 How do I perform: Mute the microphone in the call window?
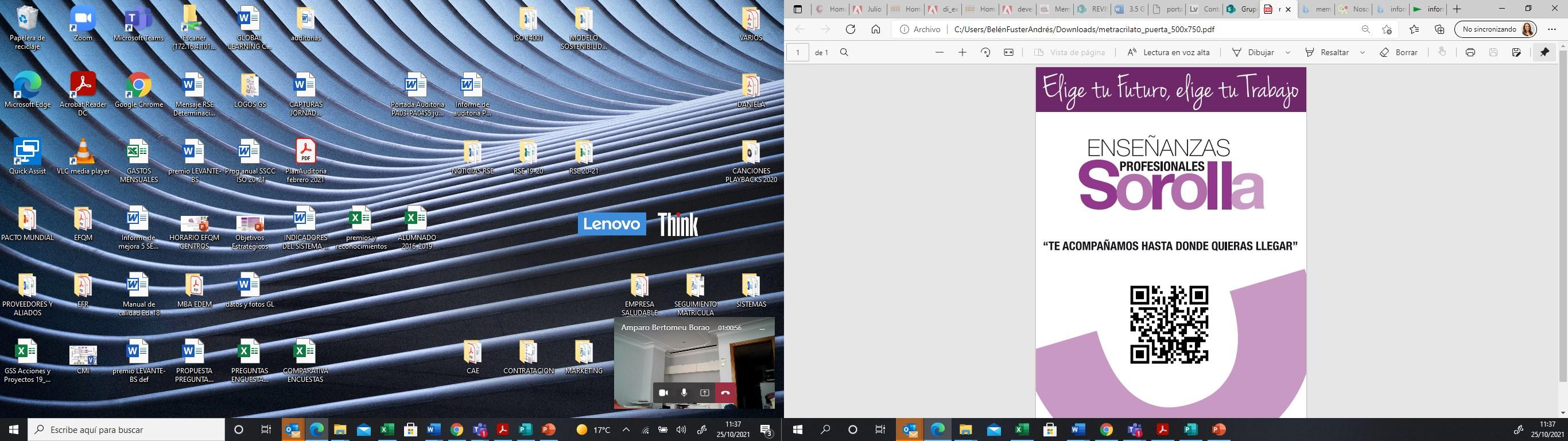[x=684, y=393]
